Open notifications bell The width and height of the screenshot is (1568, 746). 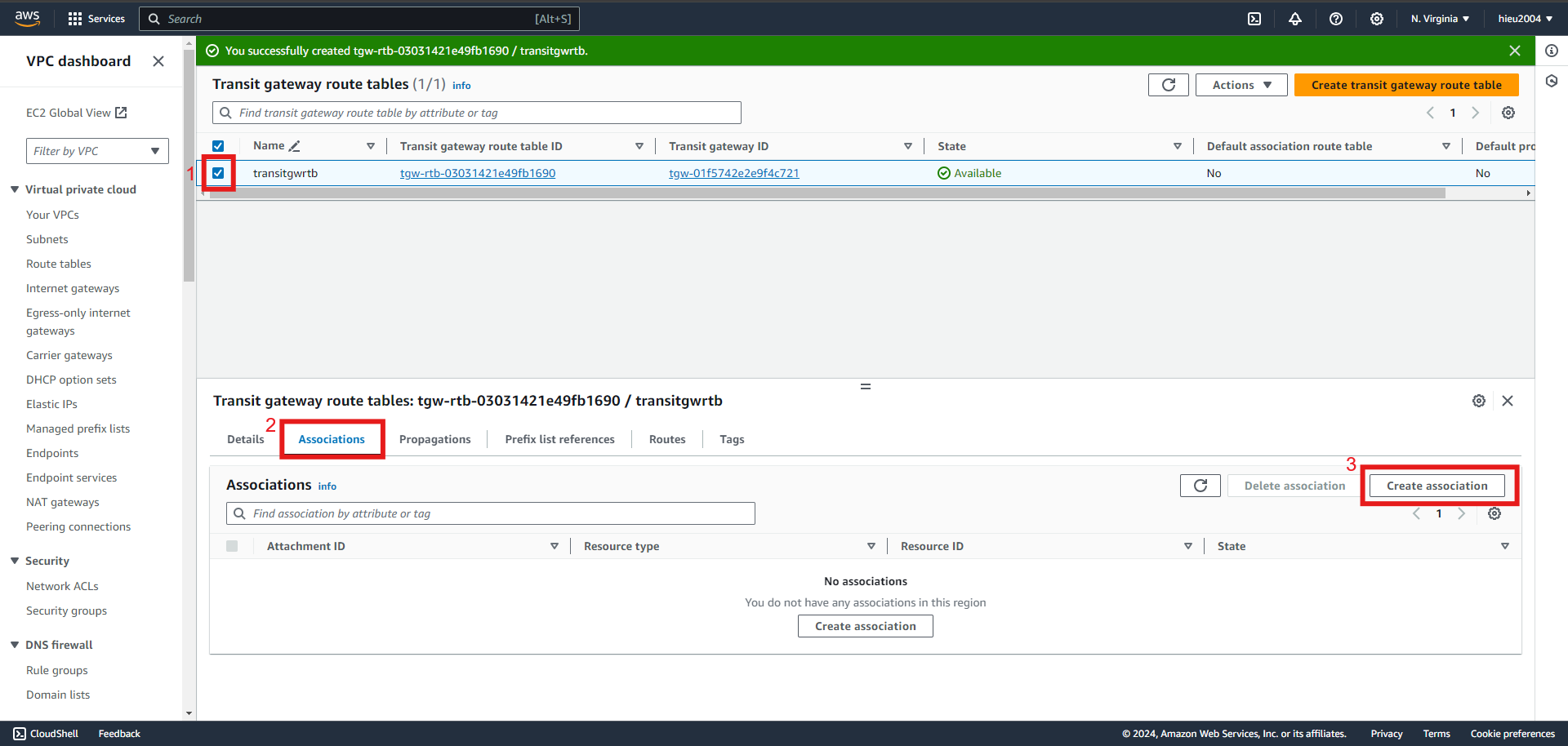[x=1295, y=19]
